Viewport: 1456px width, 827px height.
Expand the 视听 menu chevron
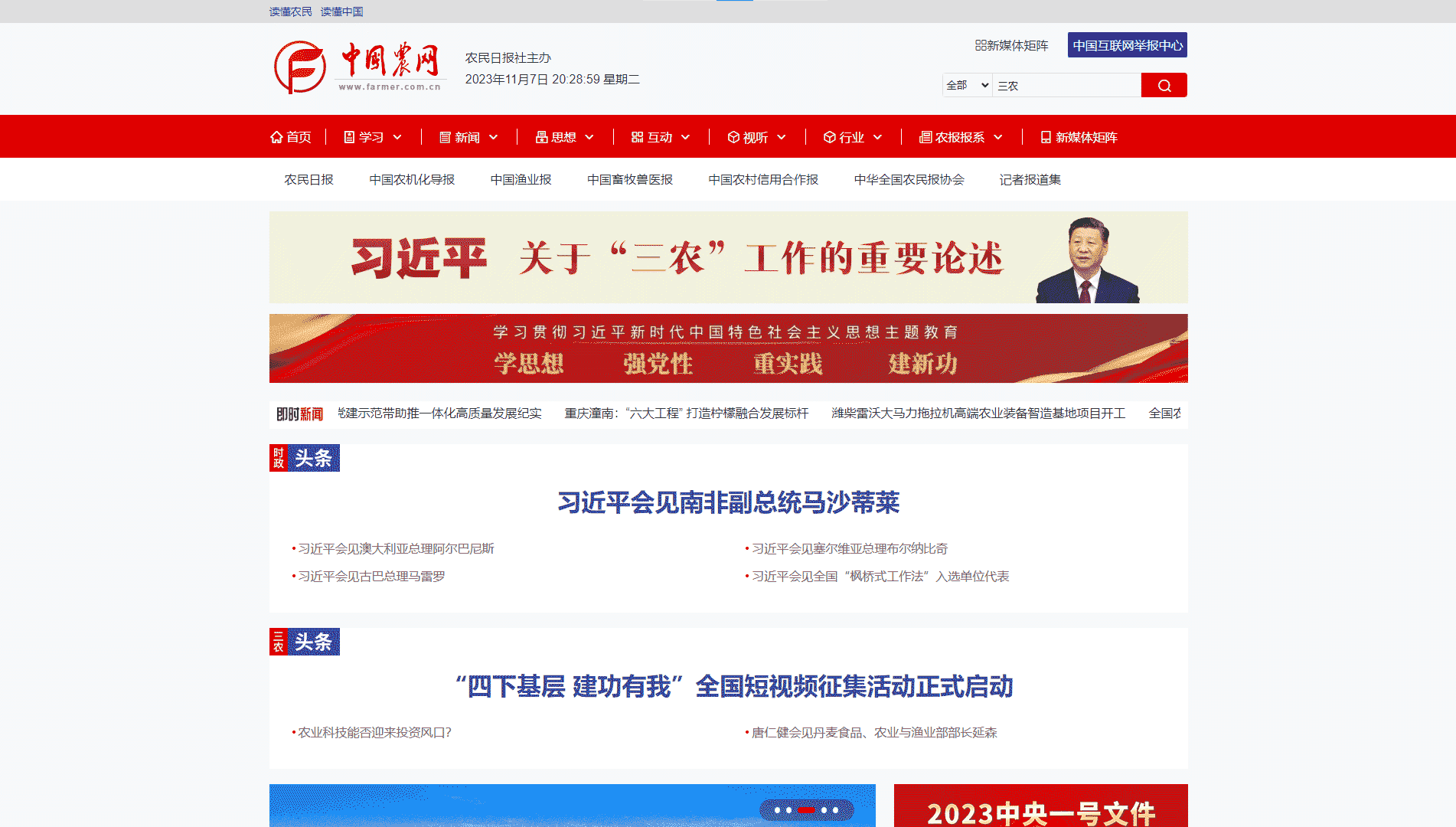[782, 137]
